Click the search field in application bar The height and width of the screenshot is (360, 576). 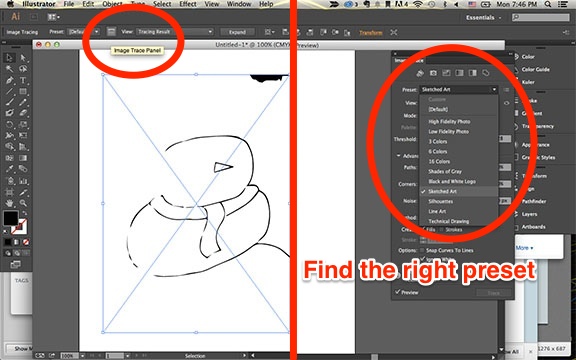(x=541, y=17)
